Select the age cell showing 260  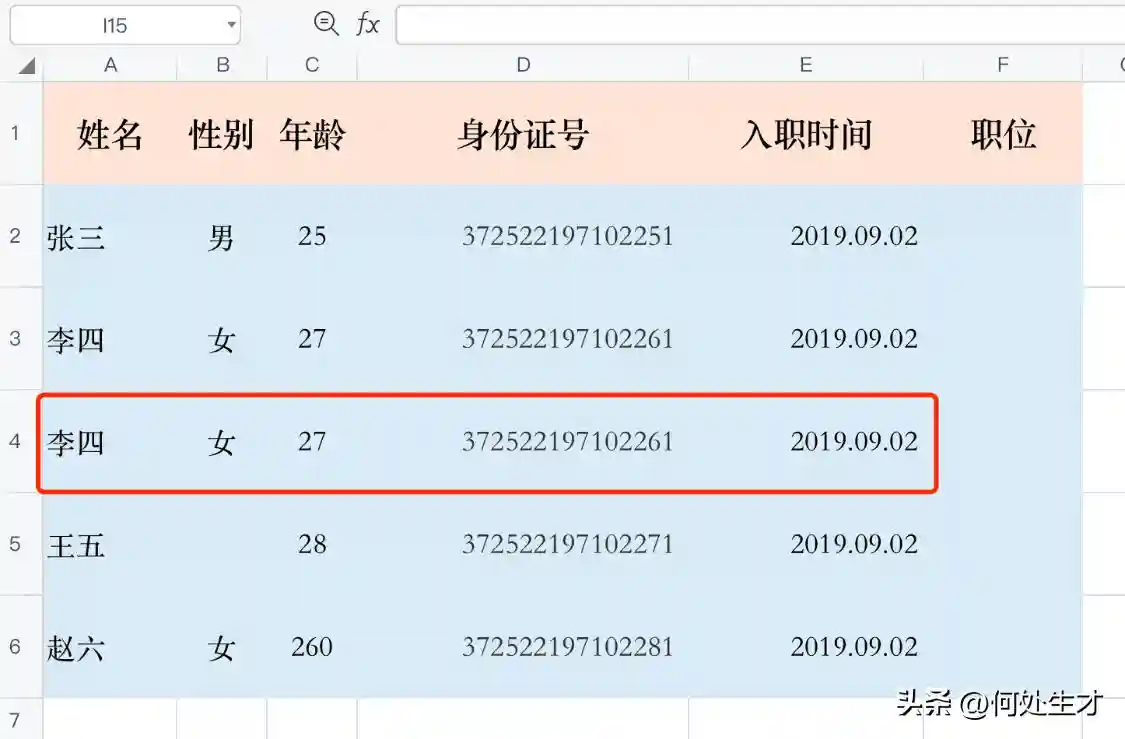pyautogui.click(x=312, y=647)
